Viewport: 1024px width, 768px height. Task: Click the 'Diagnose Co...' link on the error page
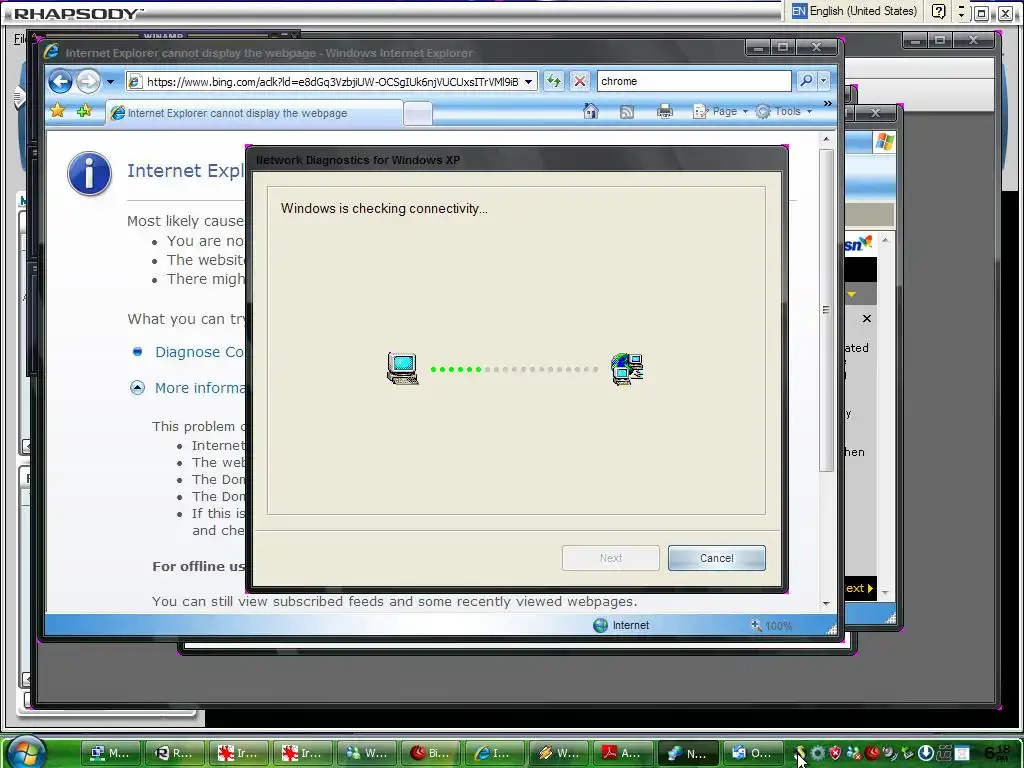[199, 352]
